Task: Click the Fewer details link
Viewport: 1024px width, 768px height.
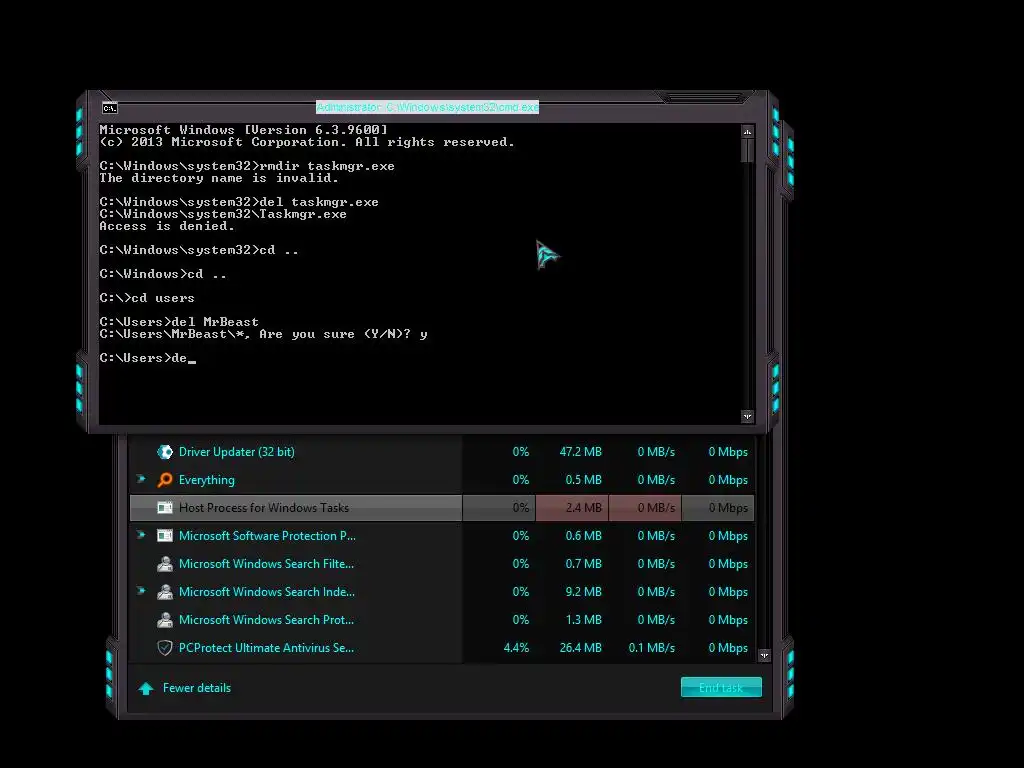Action: click(x=197, y=688)
